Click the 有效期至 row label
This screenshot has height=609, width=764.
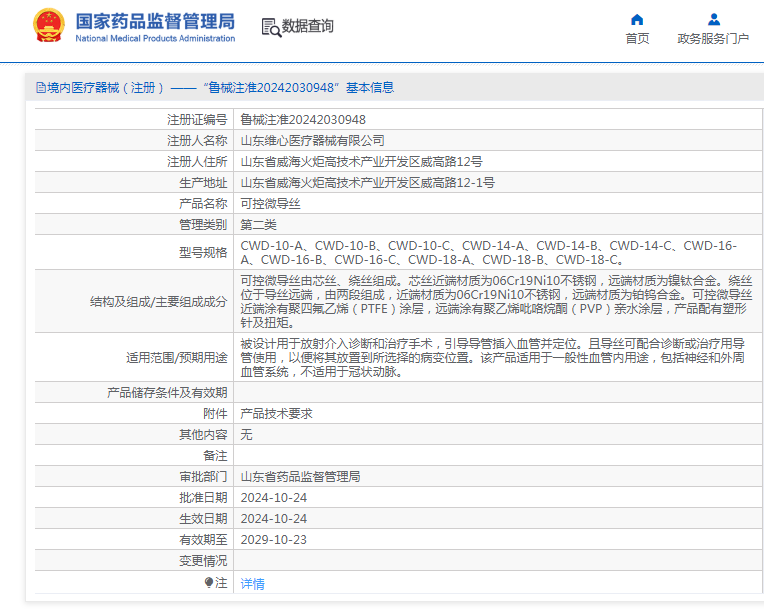click(203, 539)
